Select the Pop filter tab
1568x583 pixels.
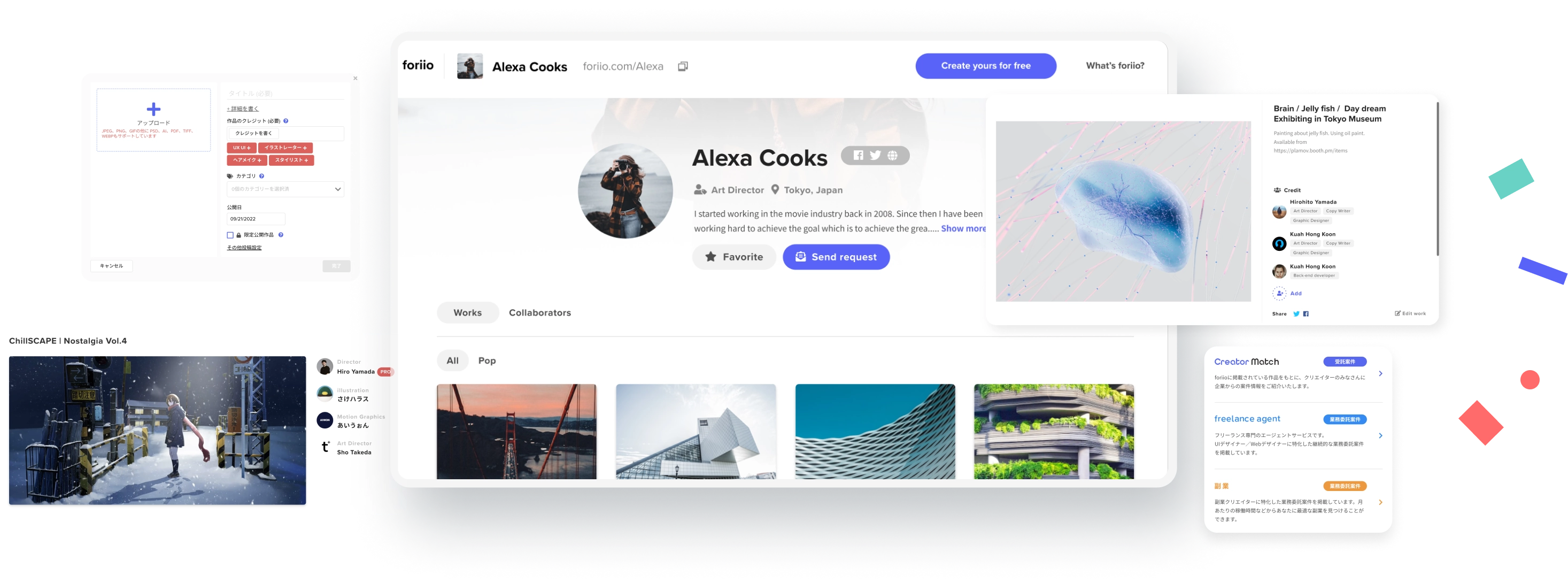487,360
